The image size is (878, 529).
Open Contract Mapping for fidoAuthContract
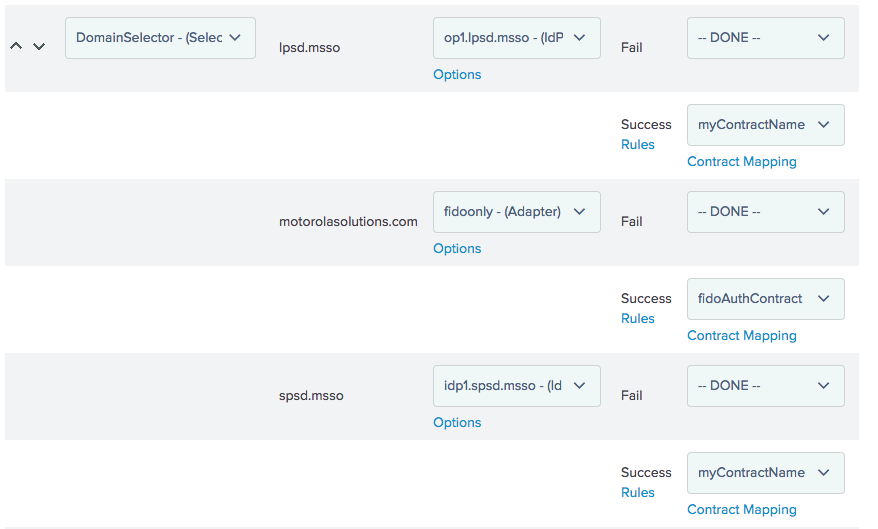tap(741, 336)
